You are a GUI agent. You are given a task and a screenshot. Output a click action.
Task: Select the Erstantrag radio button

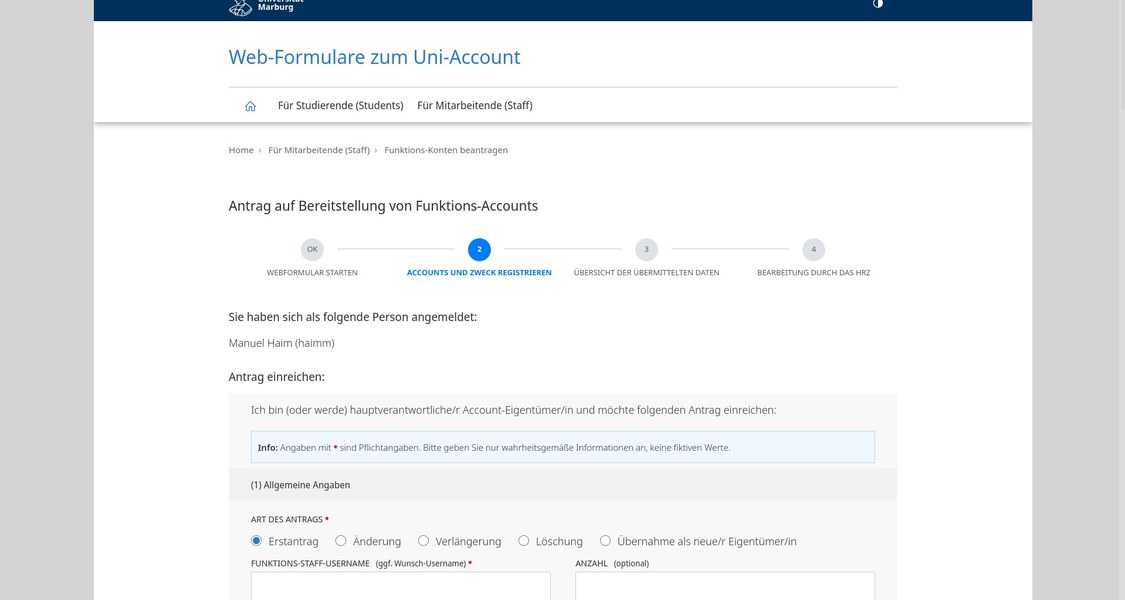coord(256,540)
